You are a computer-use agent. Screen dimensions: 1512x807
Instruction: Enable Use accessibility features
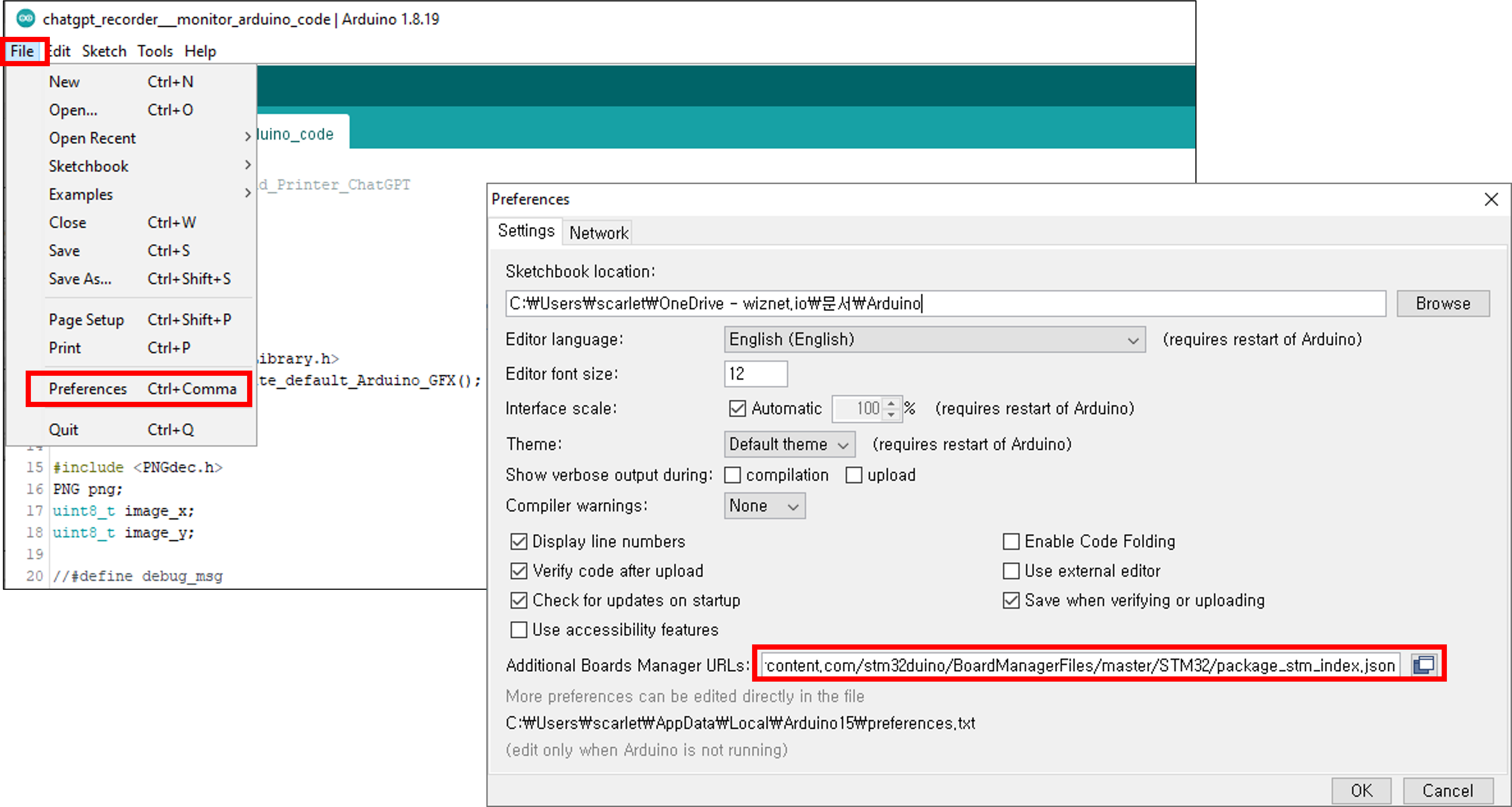519,630
